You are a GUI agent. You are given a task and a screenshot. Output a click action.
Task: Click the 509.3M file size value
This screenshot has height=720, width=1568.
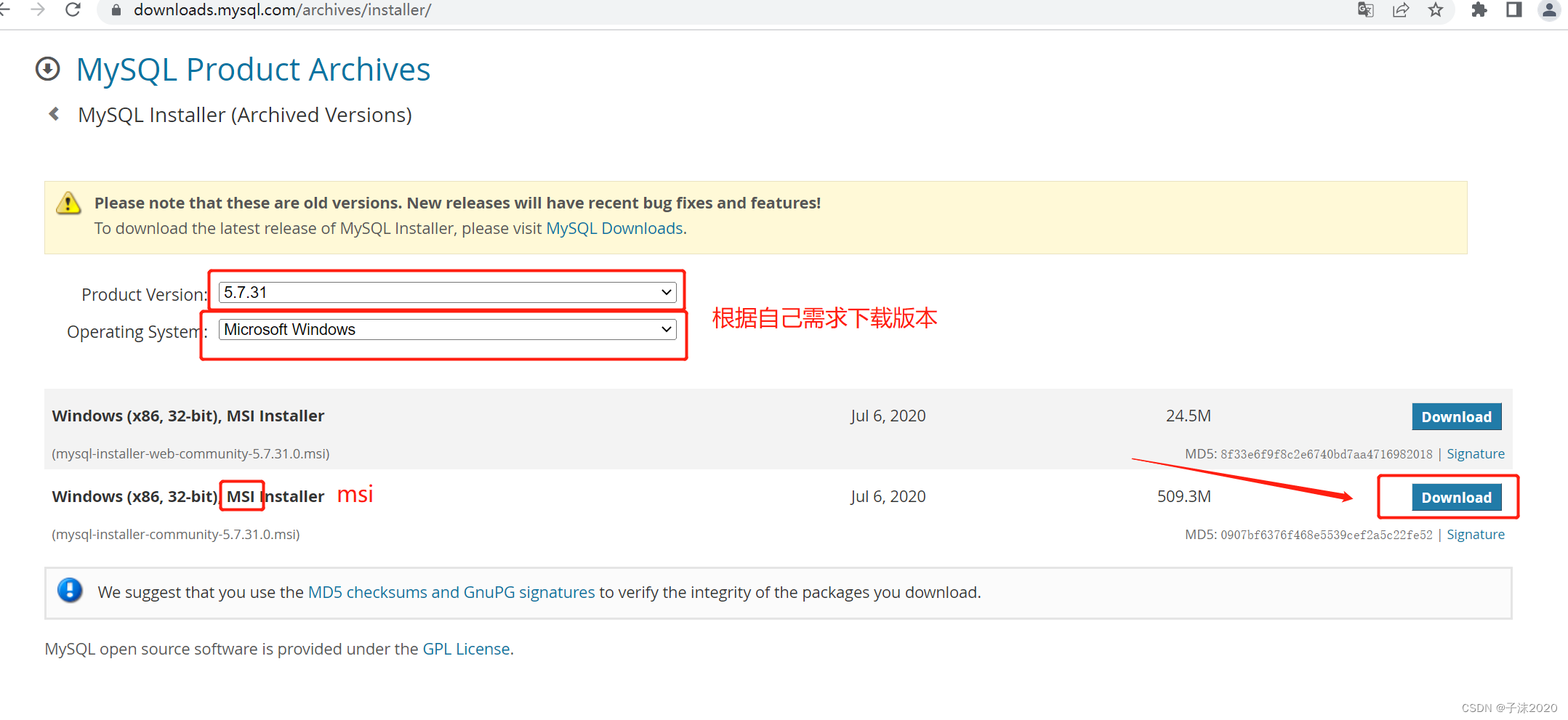point(1184,496)
